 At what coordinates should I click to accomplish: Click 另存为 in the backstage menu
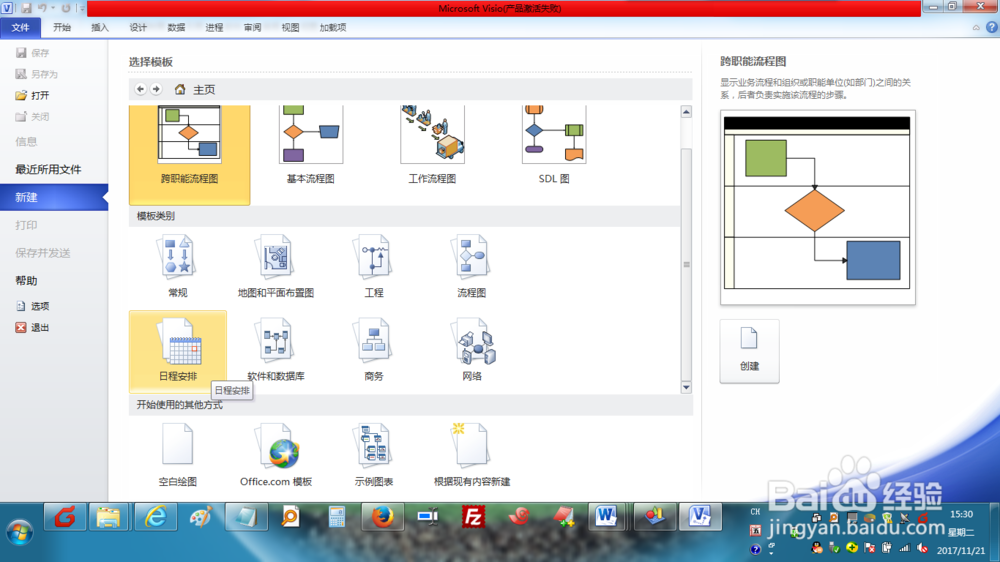(x=37, y=74)
